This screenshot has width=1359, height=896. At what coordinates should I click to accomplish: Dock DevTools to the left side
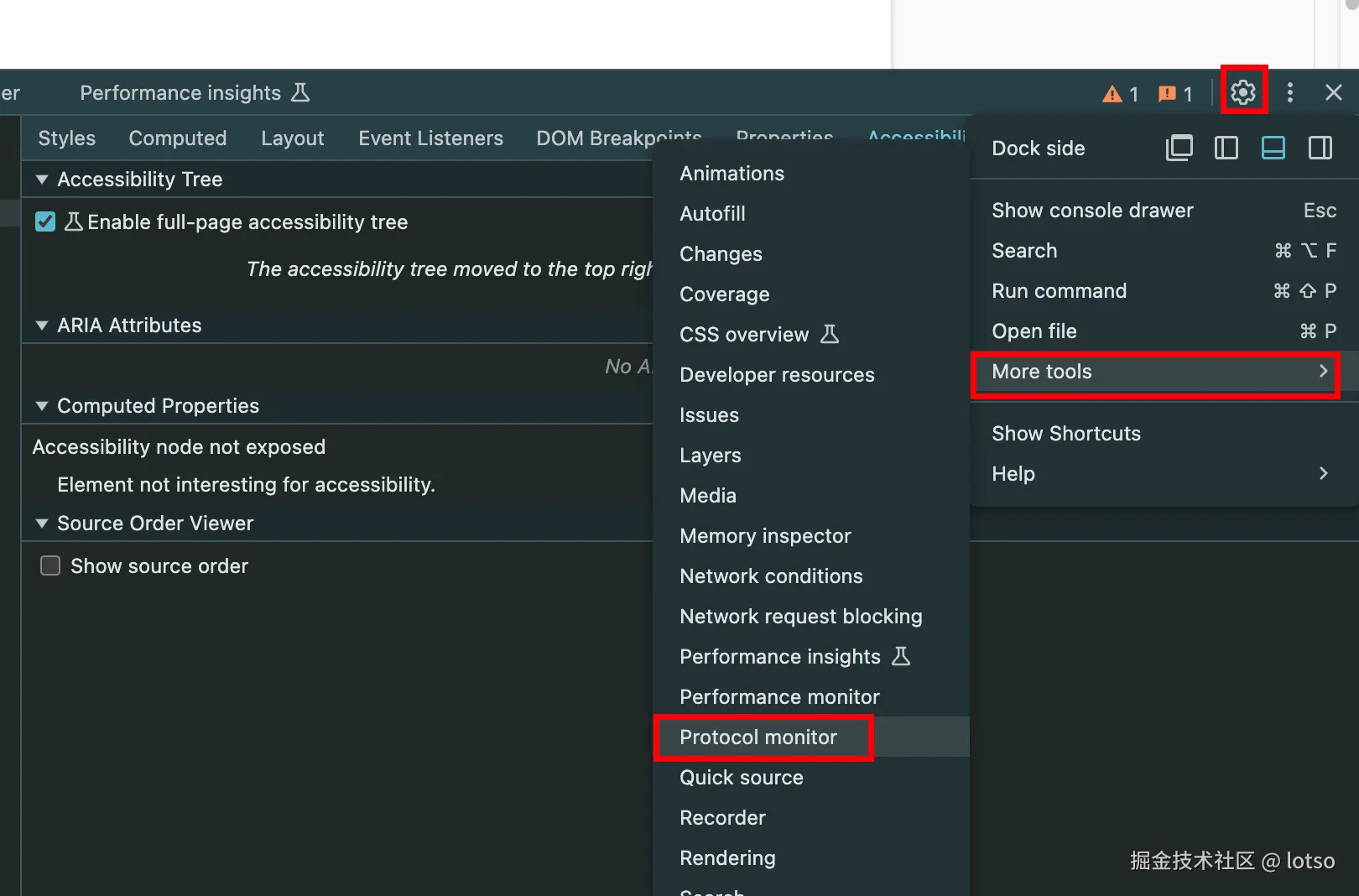click(1226, 148)
